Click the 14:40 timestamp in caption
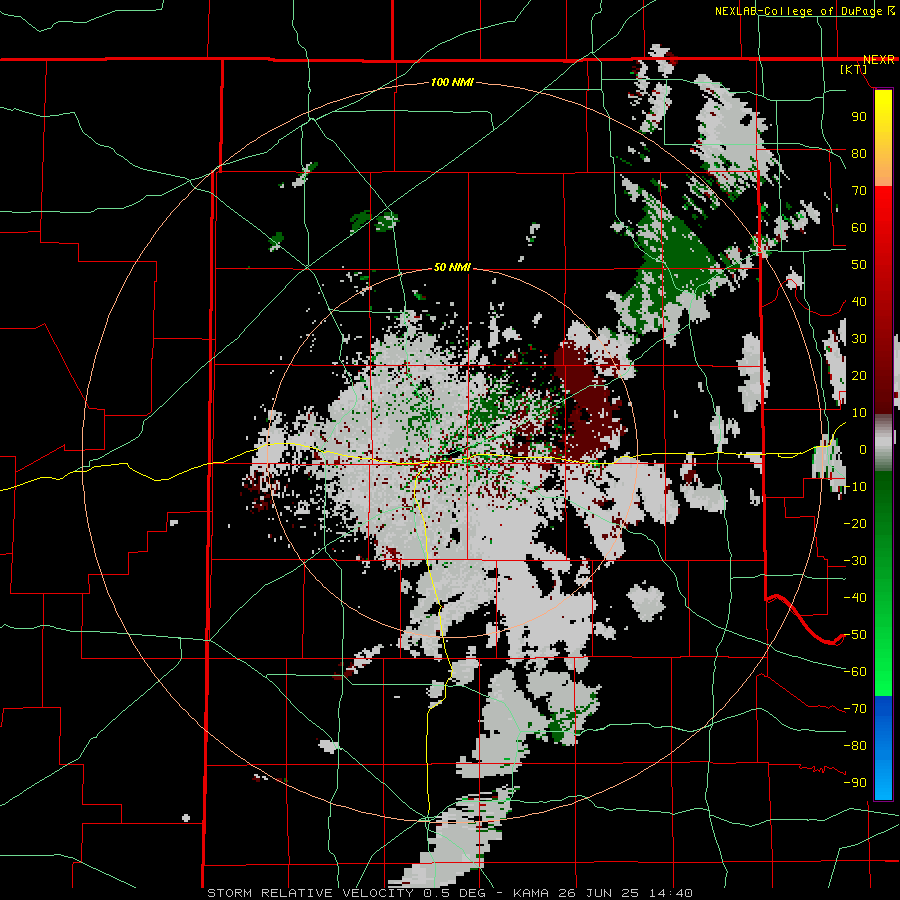 671,893
